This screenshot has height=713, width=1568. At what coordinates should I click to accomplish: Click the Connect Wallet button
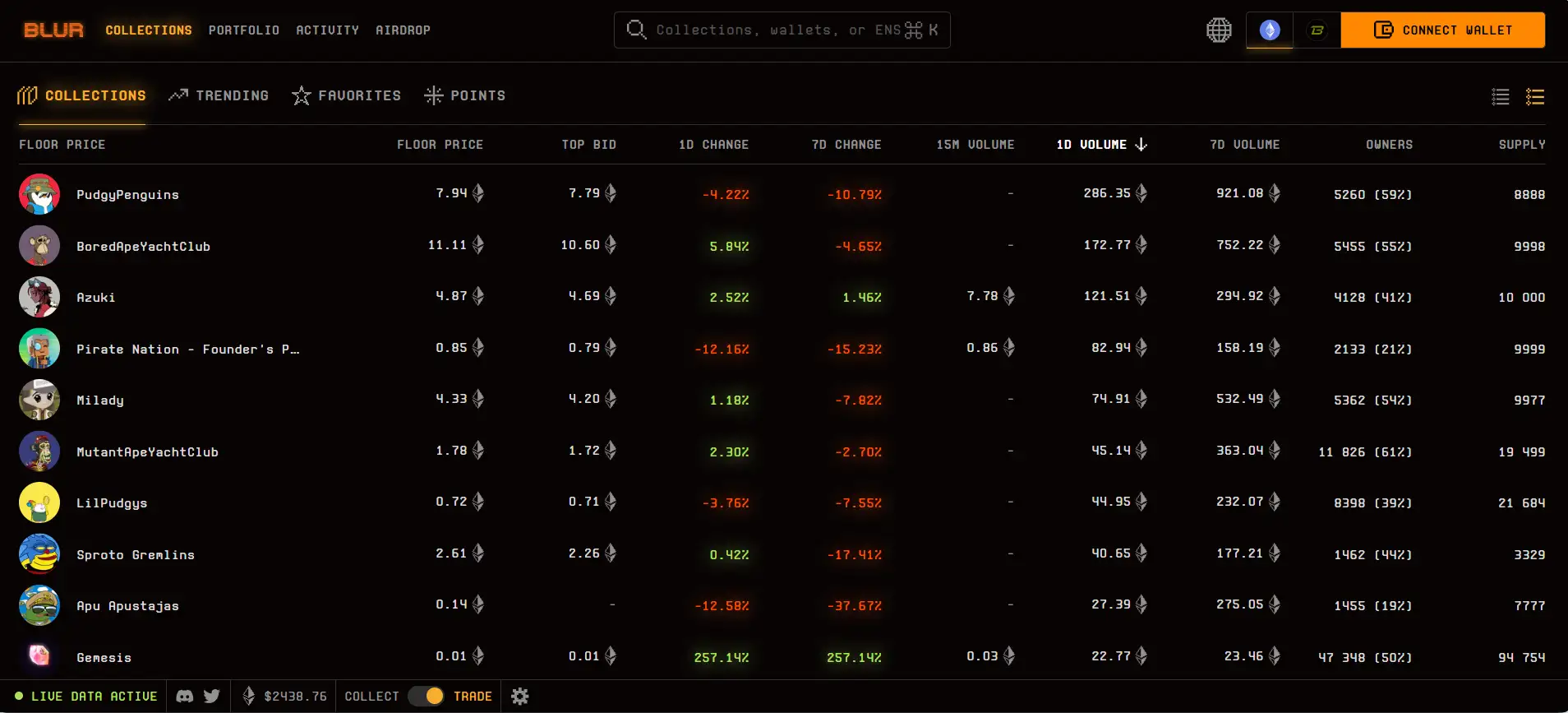[1442, 30]
